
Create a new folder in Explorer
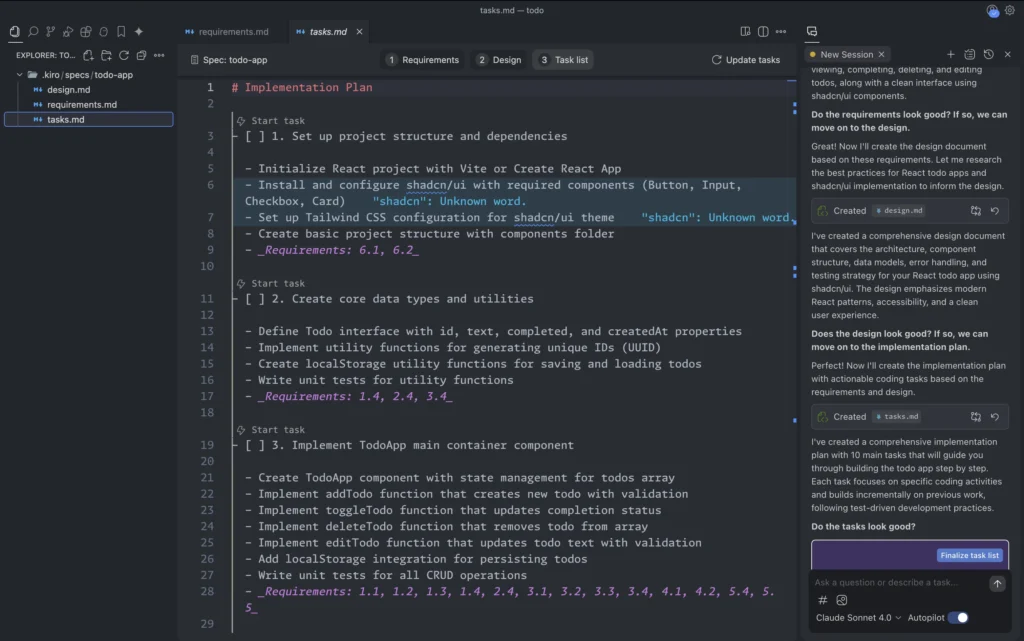pos(106,55)
